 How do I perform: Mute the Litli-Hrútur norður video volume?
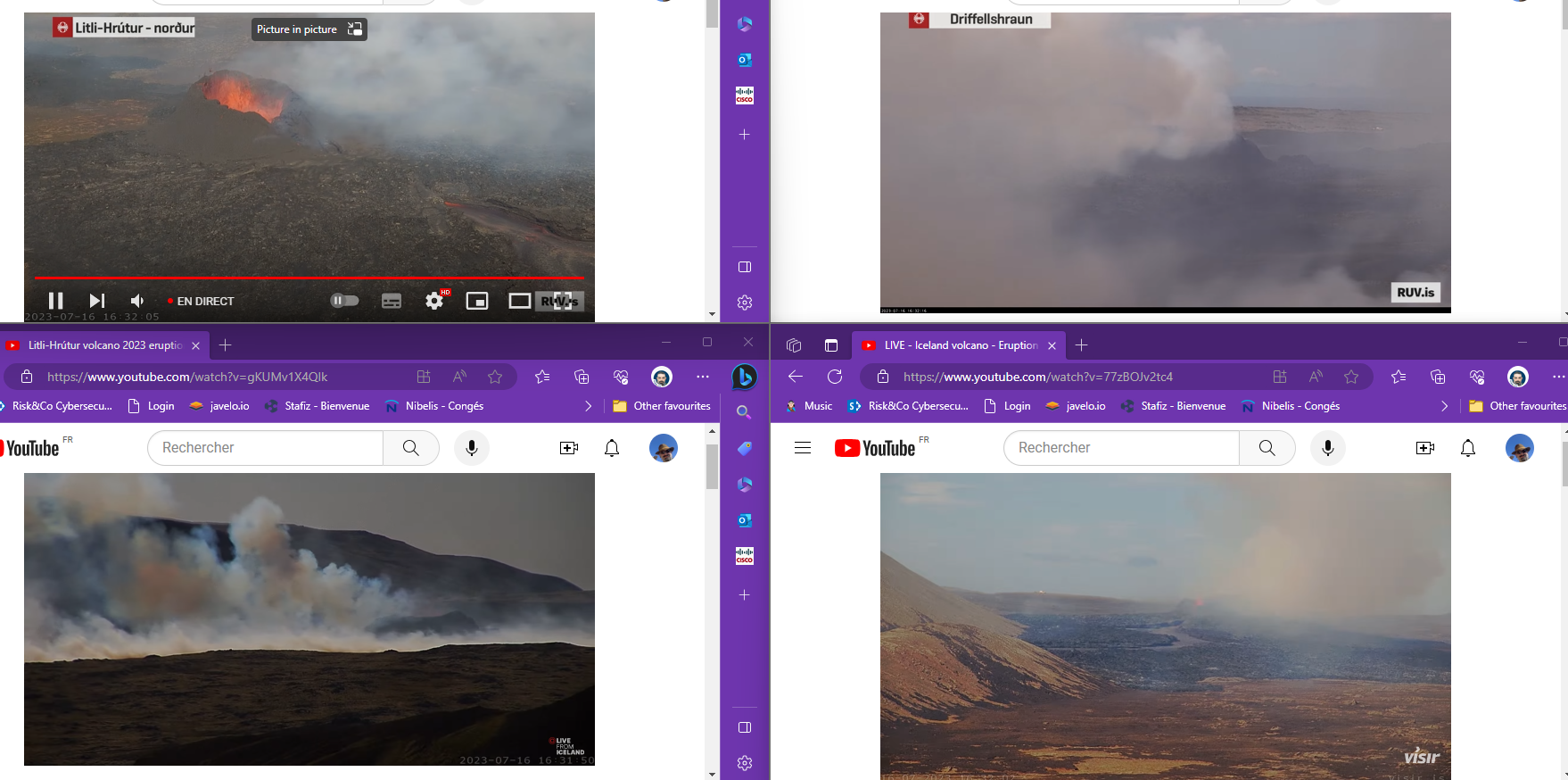[137, 301]
